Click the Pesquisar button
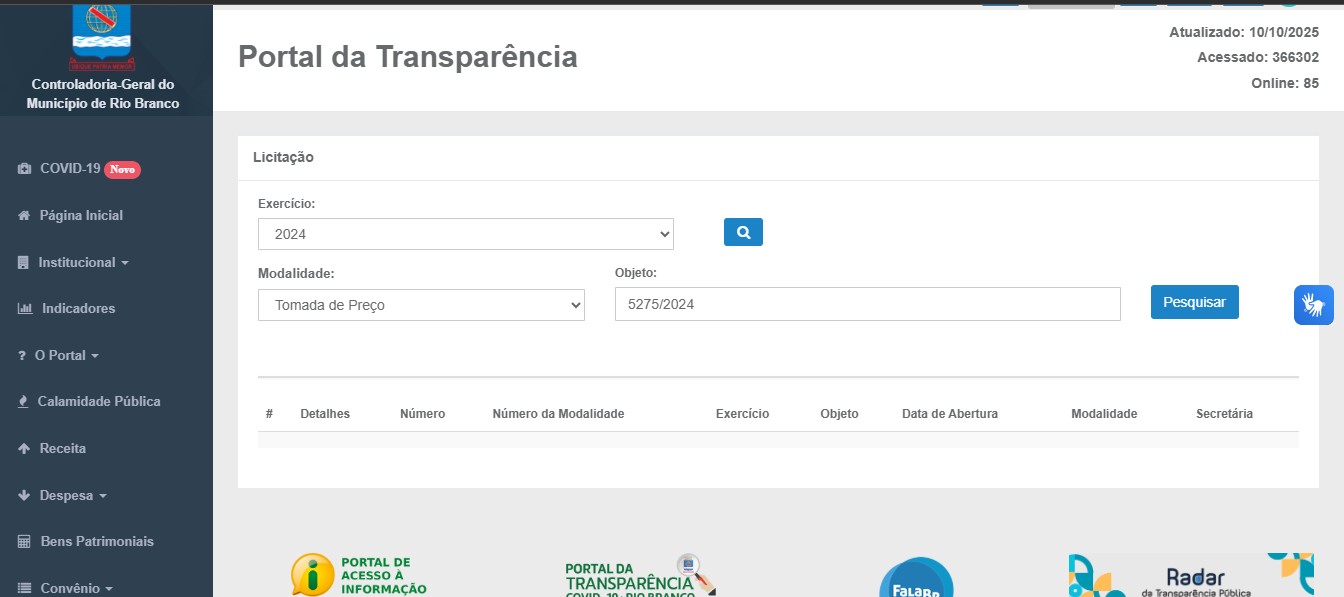1344x597 pixels. click(1194, 302)
